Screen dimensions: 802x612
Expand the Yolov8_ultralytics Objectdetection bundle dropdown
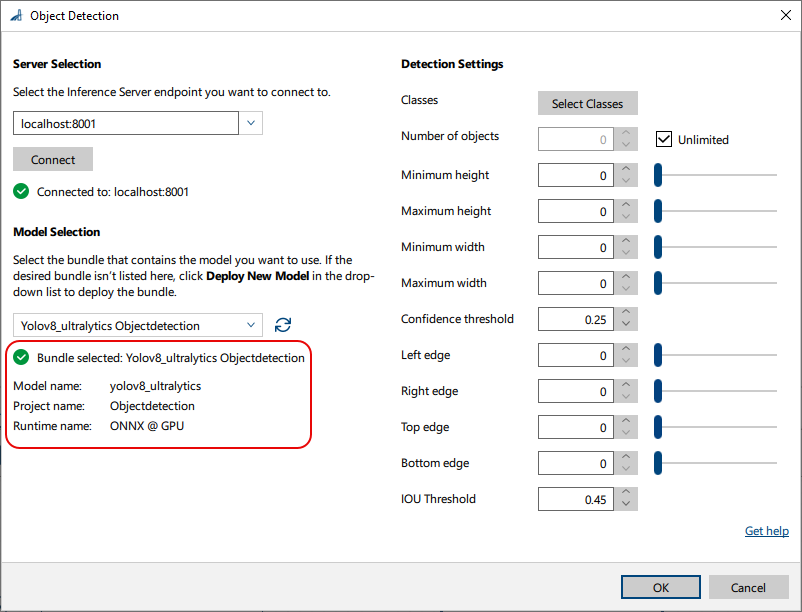tap(251, 325)
